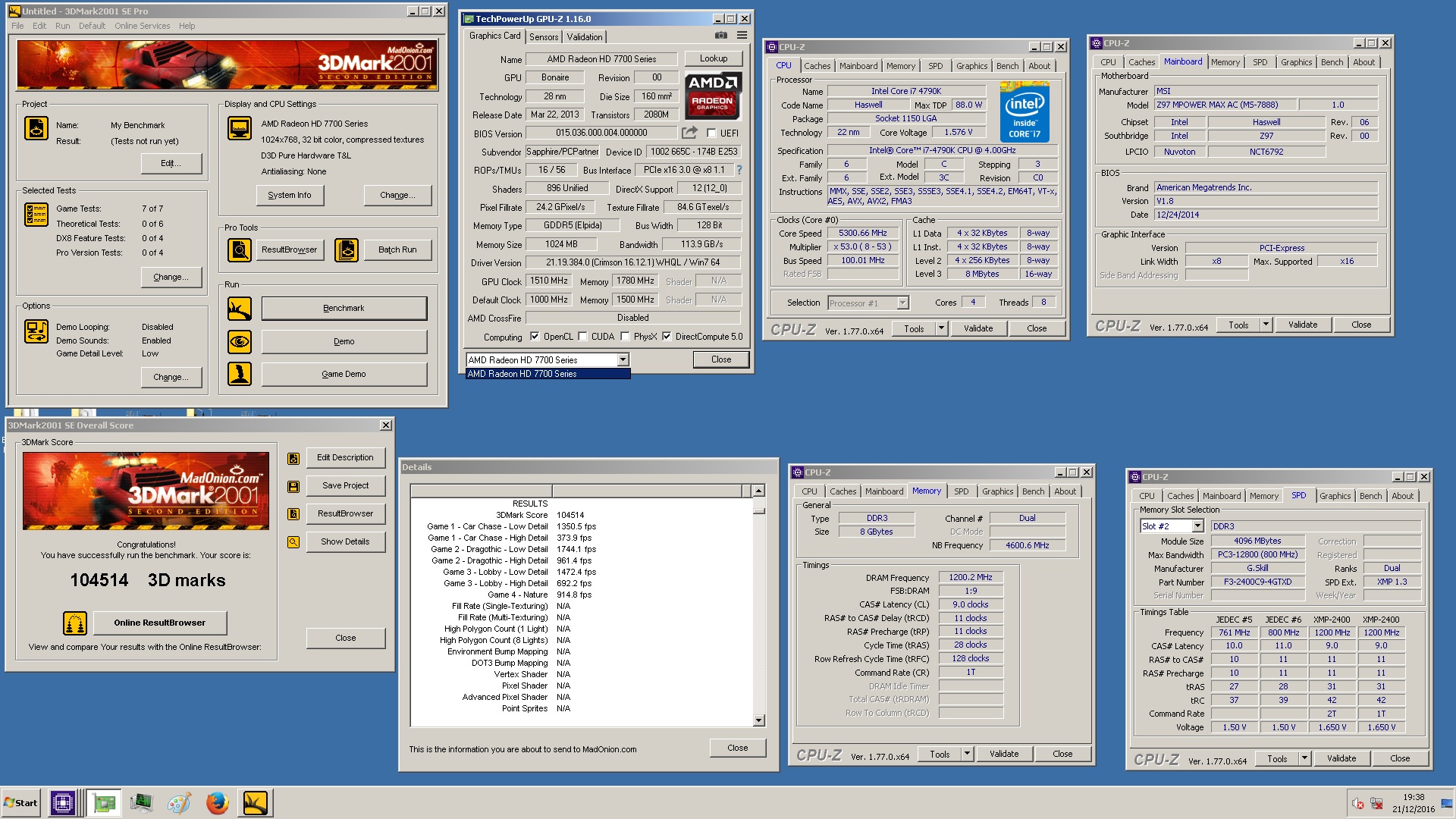Toggle the PhysX checkbox
Viewport: 1456px width, 819px height.
[x=625, y=337]
